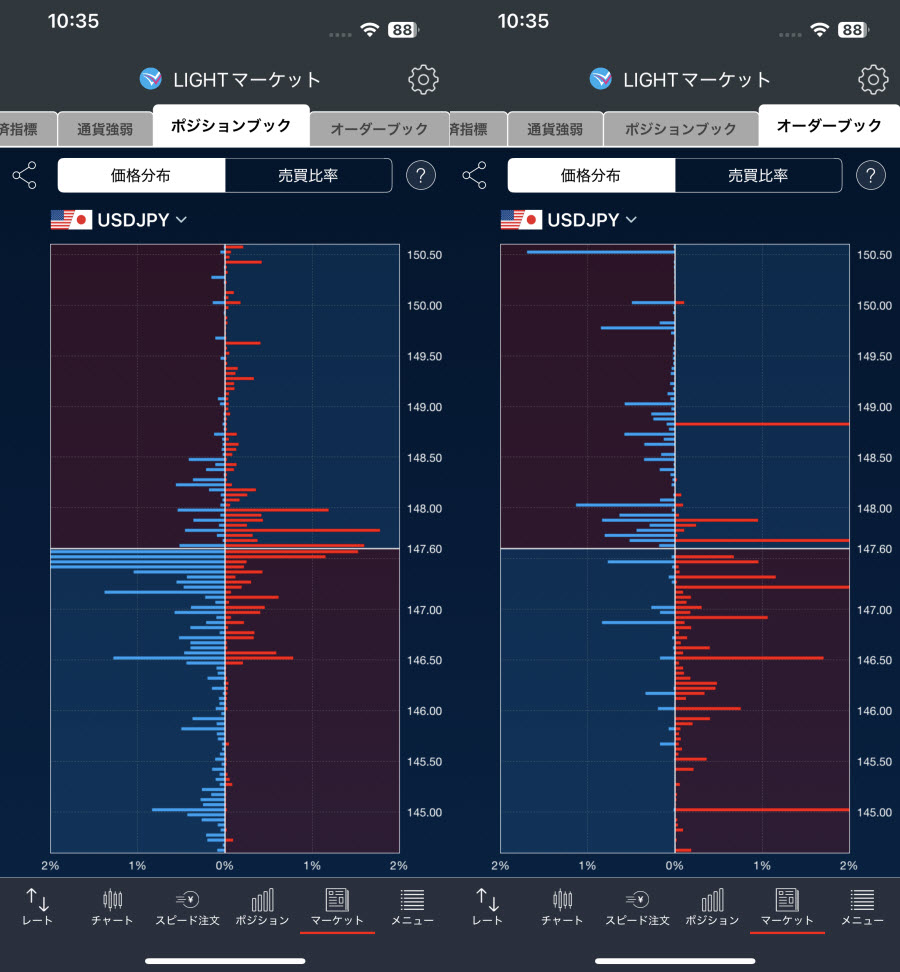The height and width of the screenshot is (972, 900).
Task: Open settings gear on left screen
Action: [423, 79]
